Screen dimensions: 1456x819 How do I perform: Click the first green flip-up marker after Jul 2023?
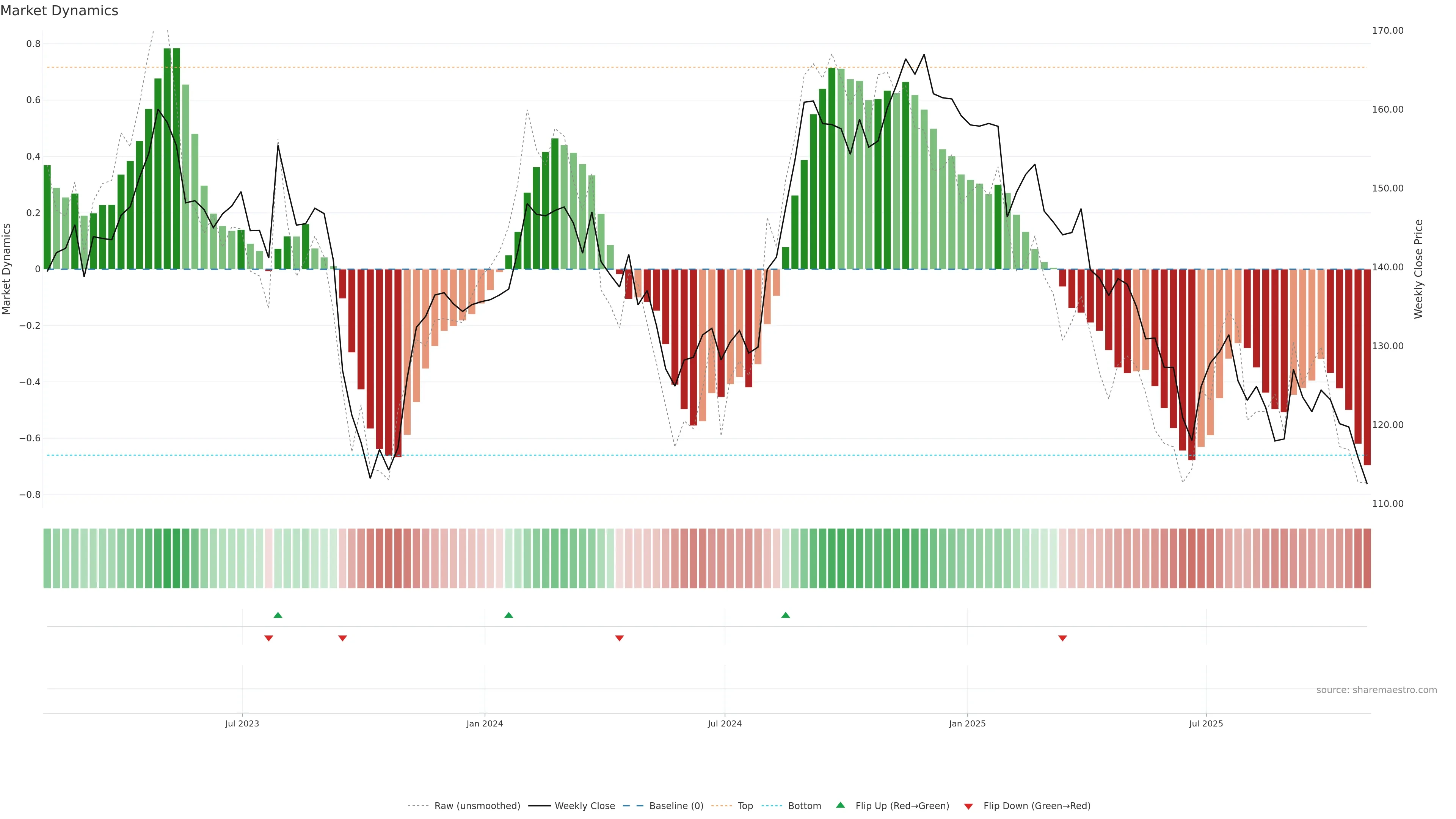(278, 615)
